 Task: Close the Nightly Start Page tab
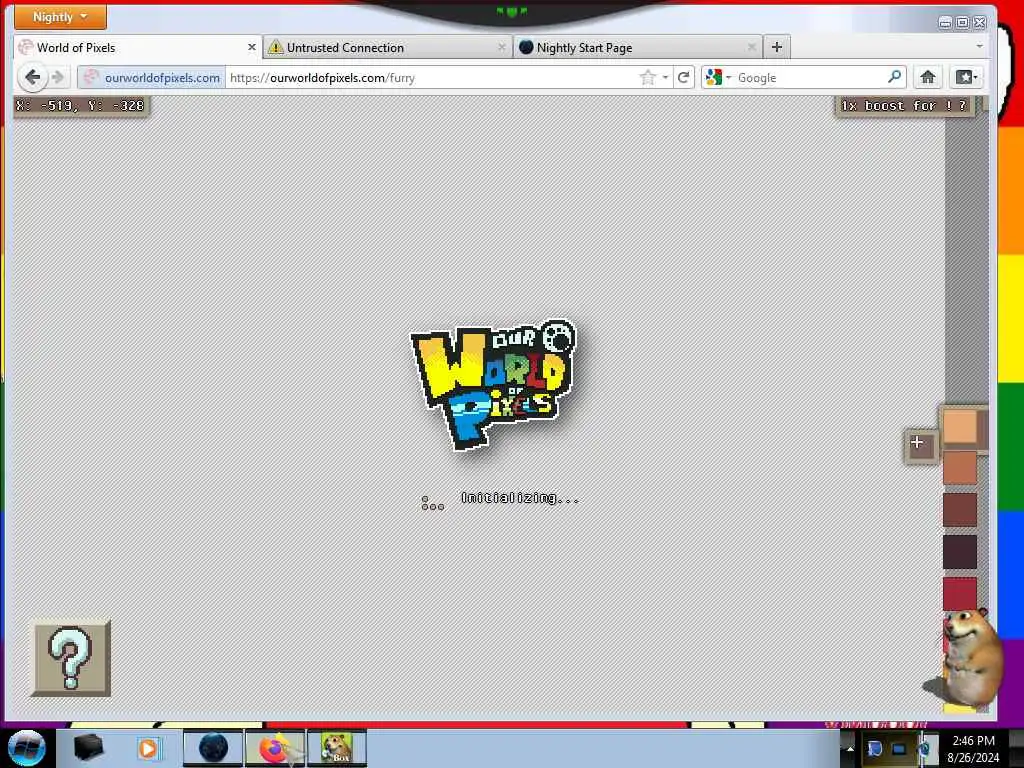752,48
